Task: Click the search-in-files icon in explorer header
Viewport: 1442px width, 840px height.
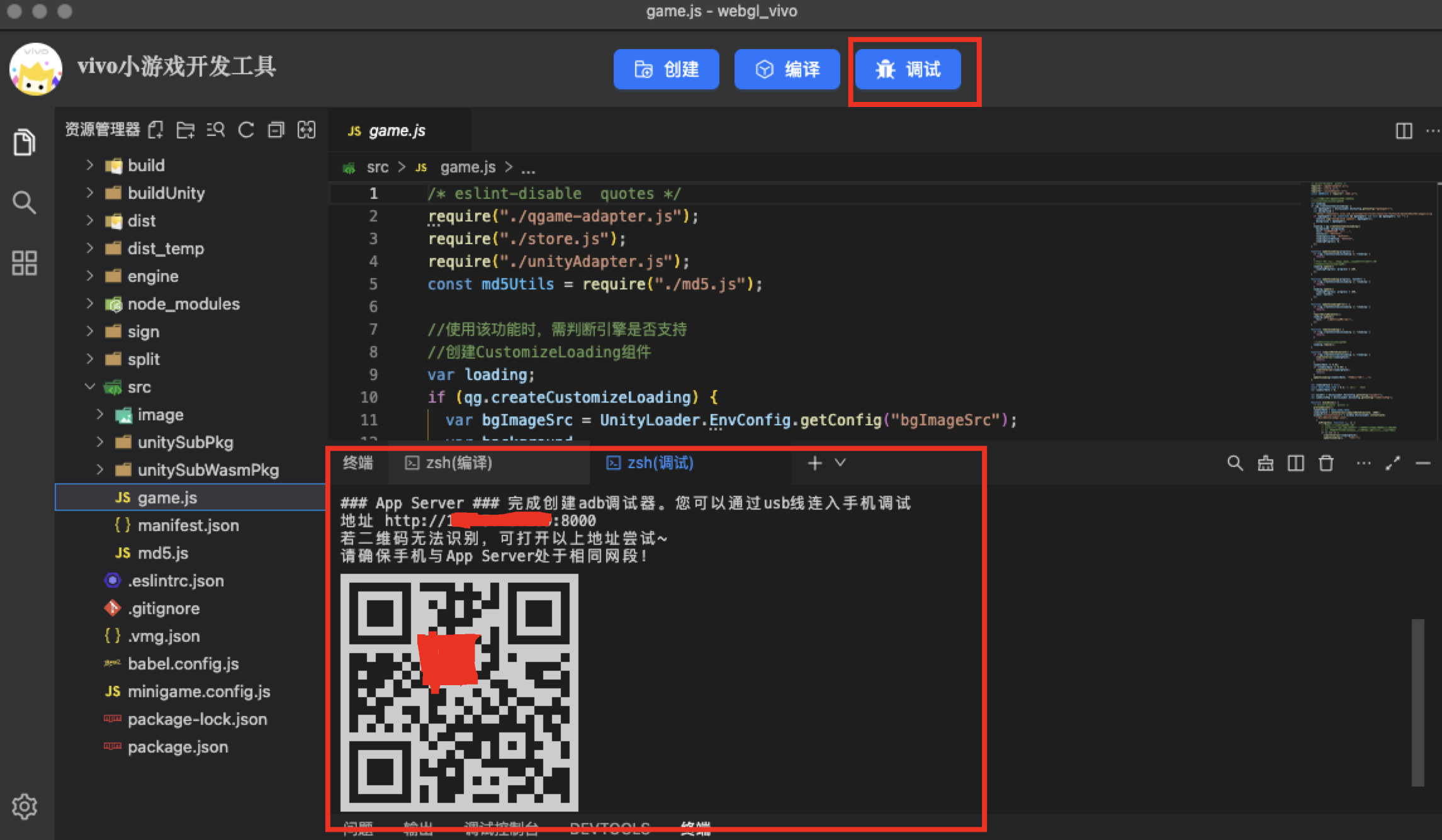Action: pyautogui.click(x=215, y=130)
